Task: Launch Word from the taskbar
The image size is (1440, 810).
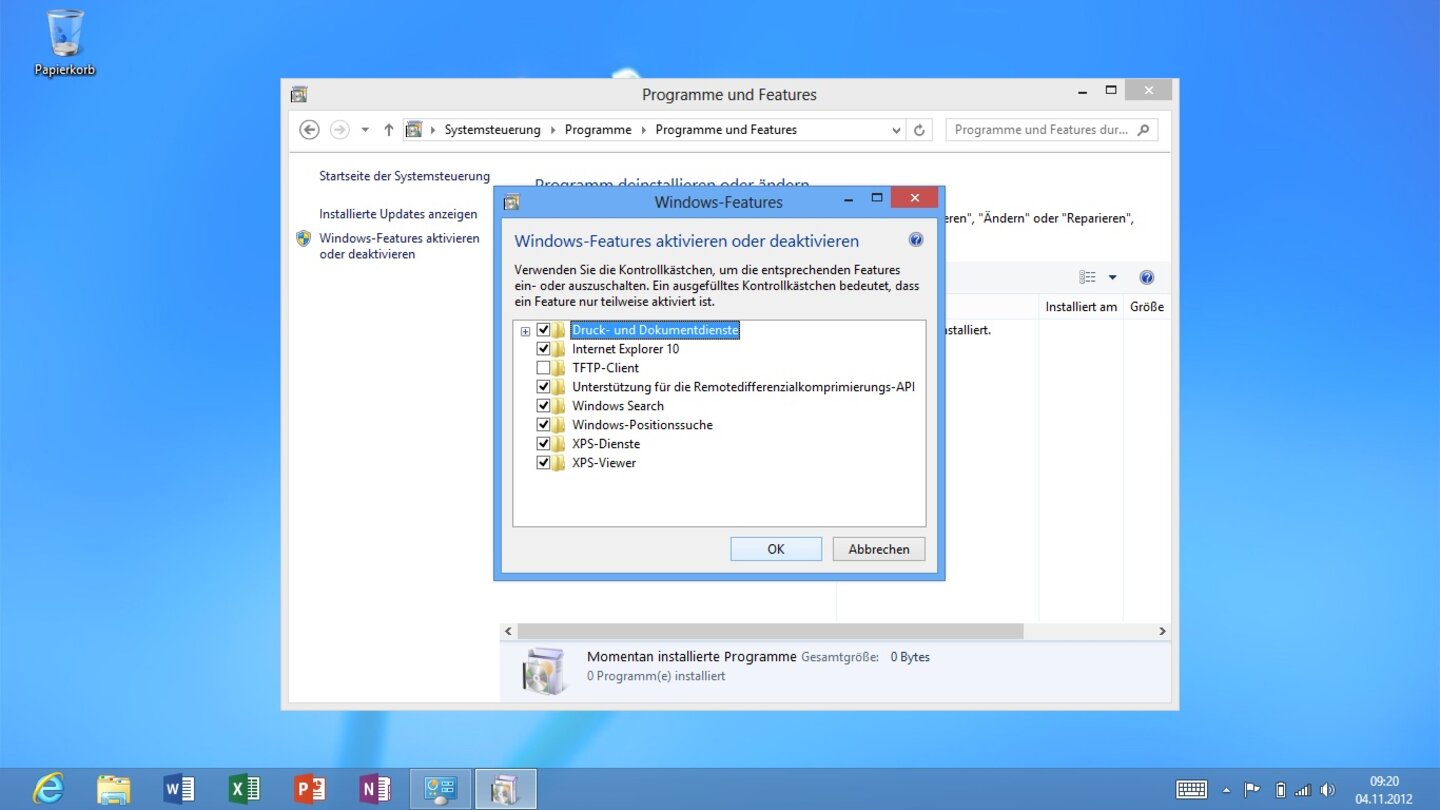Action: [x=179, y=789]
